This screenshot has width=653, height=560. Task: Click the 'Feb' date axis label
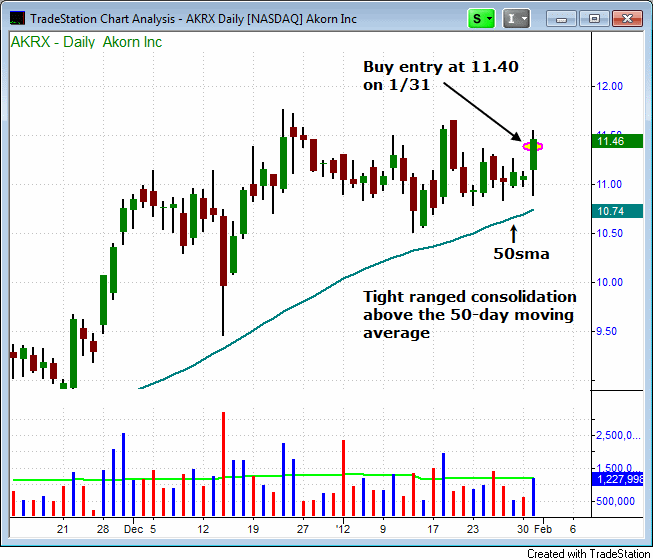pos(543,529)
